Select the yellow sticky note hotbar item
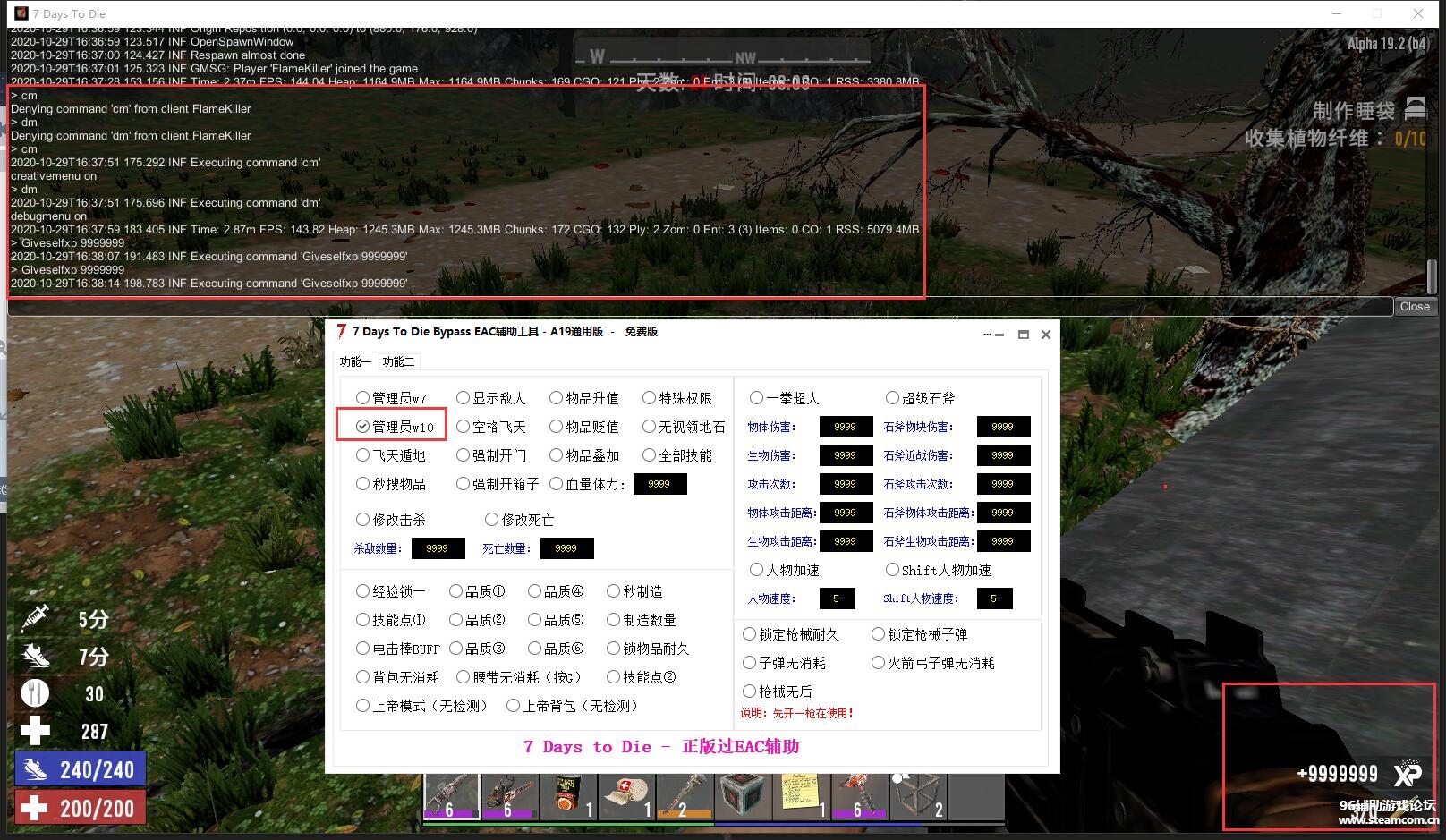Viewport: 1446px width, 840px height. point(800,796)
